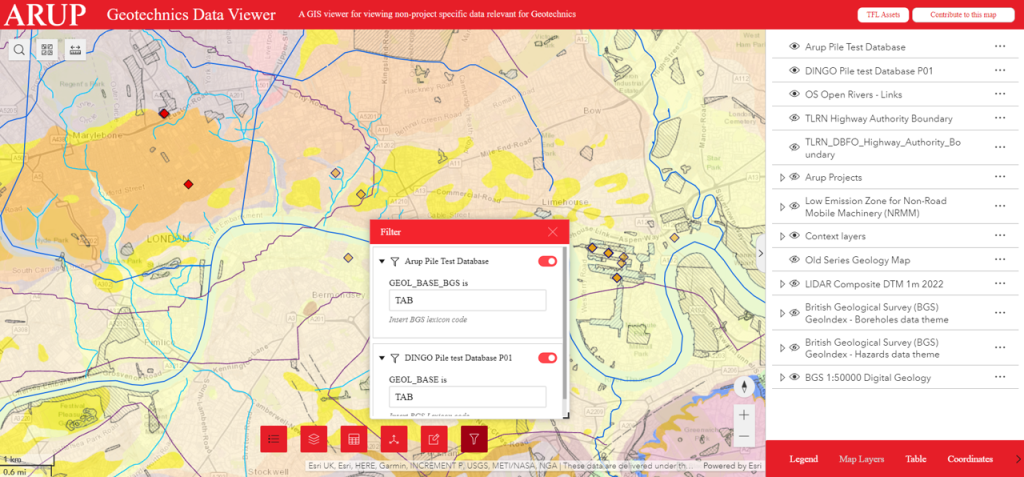Open the basemap gallery grid icon
This screenshot has width=1024, height=477.
click(x=47, y=50)
